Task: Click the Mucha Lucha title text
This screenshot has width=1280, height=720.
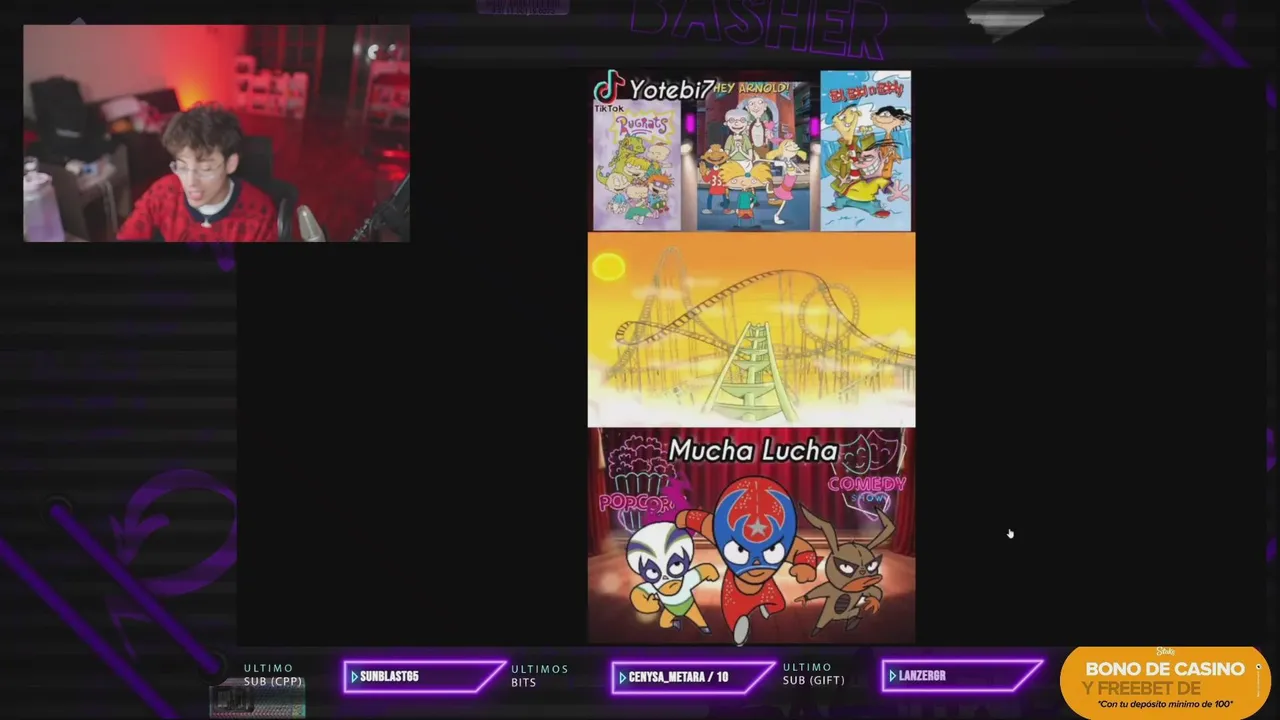Action: pyautogui.click(x=752, y=451)
